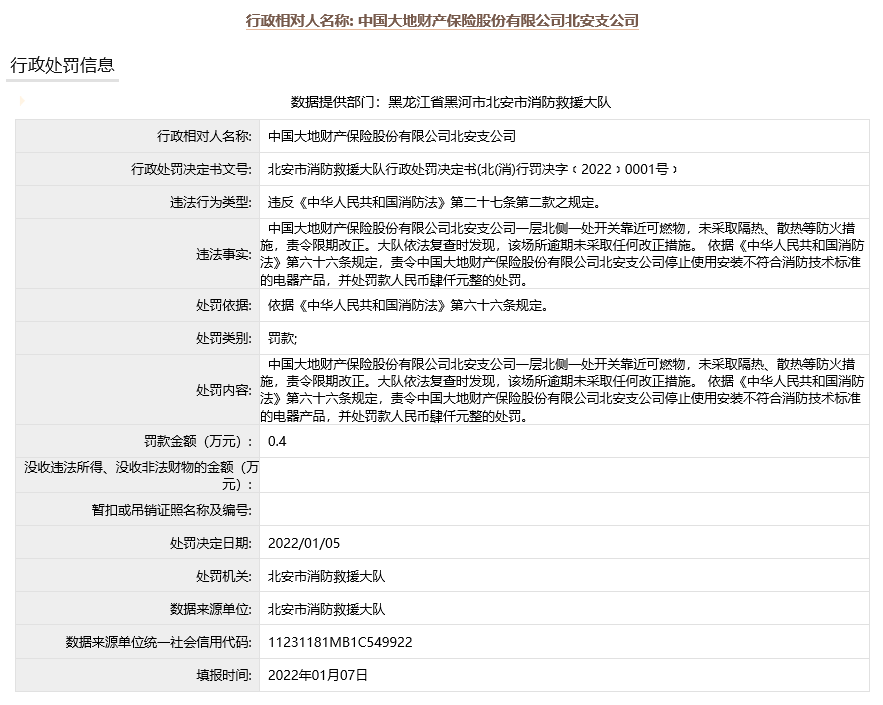883x705 pixels.
Task: Click 北安市消防救援大队 in 处罚机关 row
Action: 327,577
